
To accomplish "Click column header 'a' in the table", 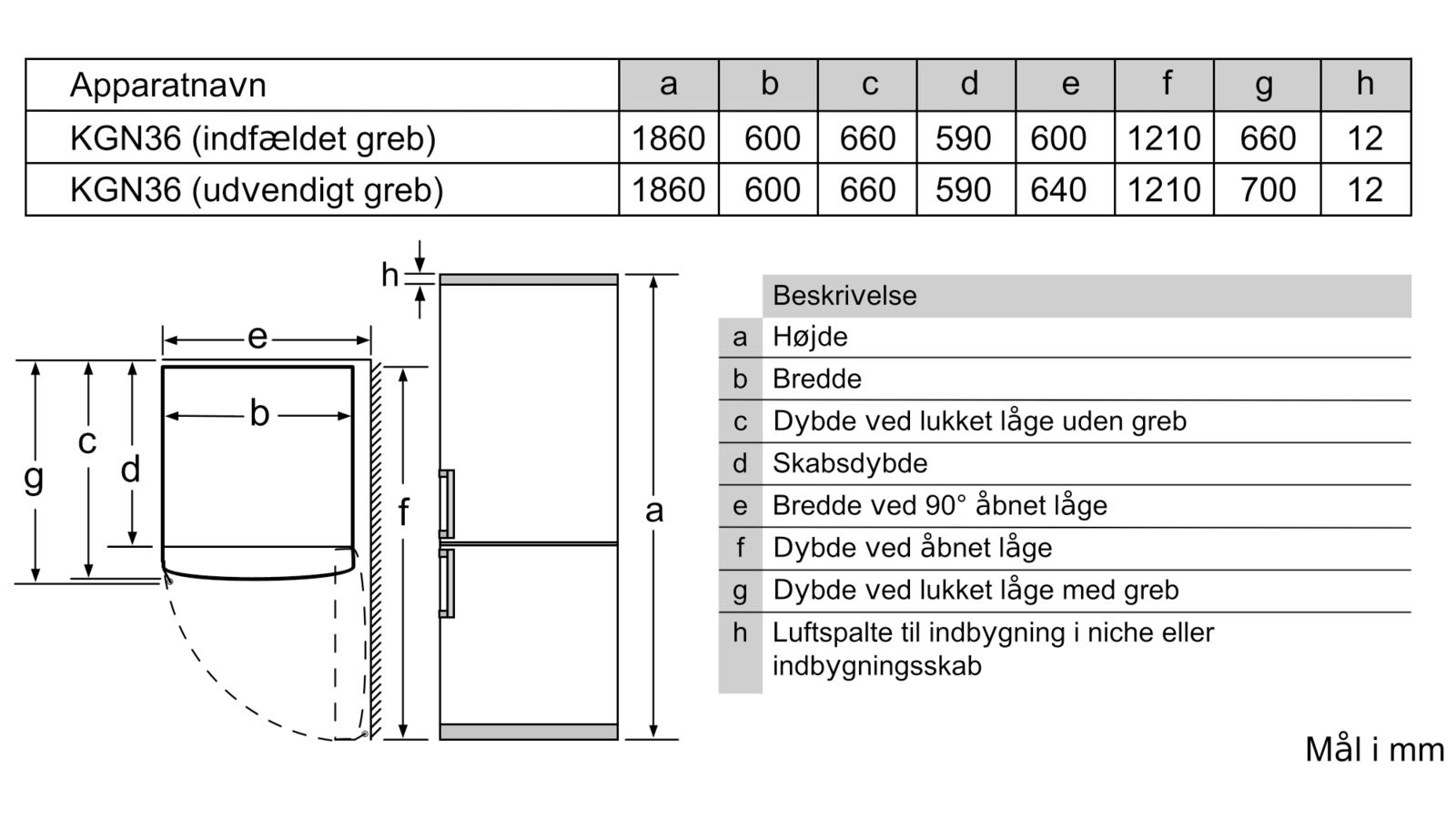I will point(669,85).
